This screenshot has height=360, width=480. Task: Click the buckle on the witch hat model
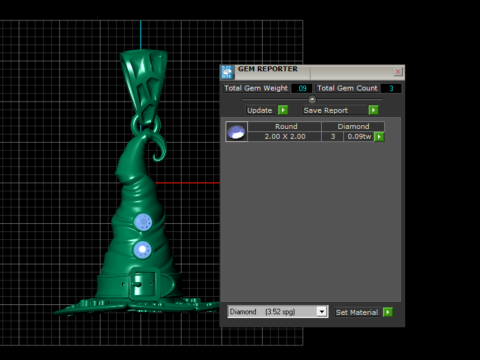(144, 284)
